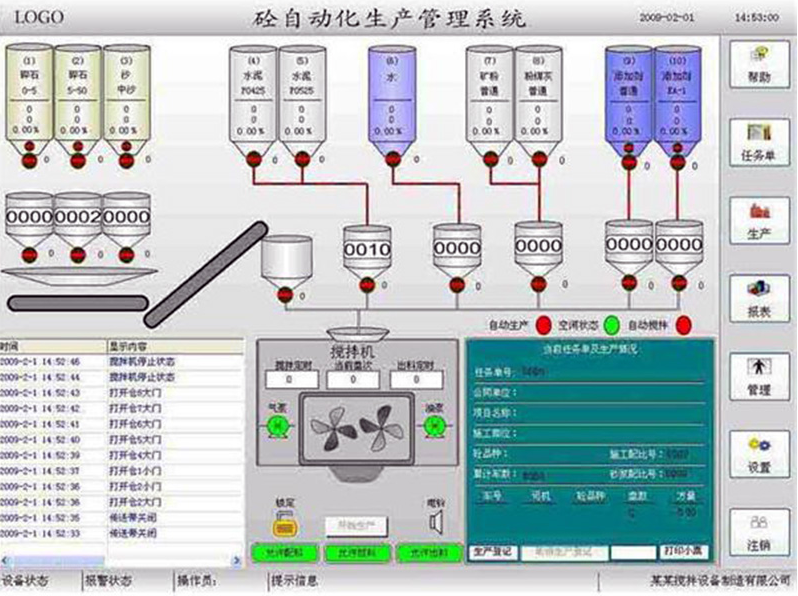Open the 管理 management section
Viewport: 798px width, 596px height.
759,376
